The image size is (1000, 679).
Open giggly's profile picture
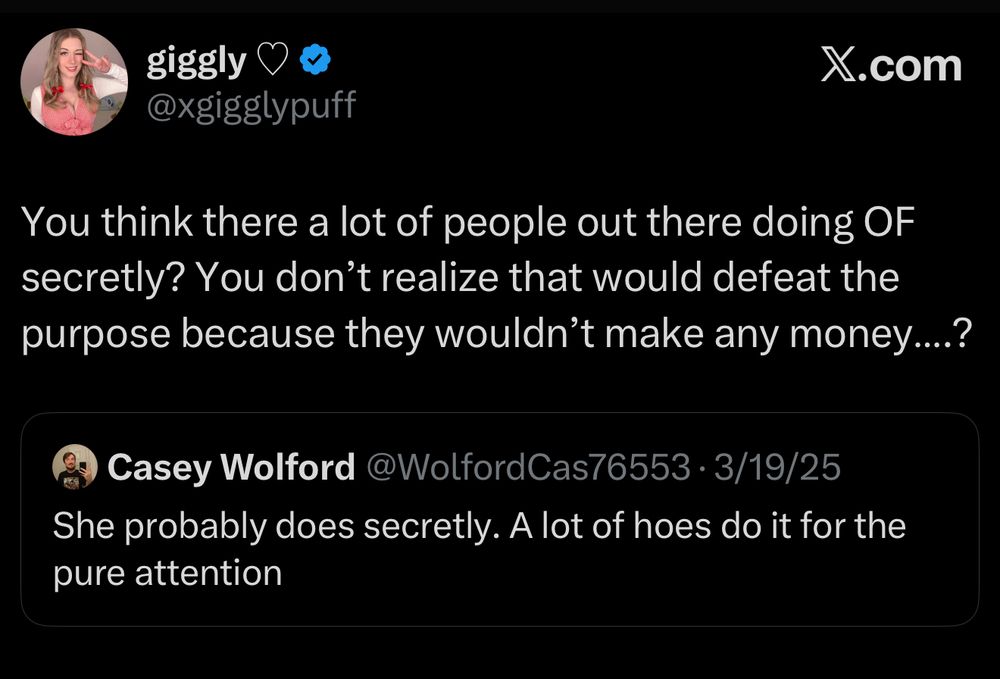[74, 82]
